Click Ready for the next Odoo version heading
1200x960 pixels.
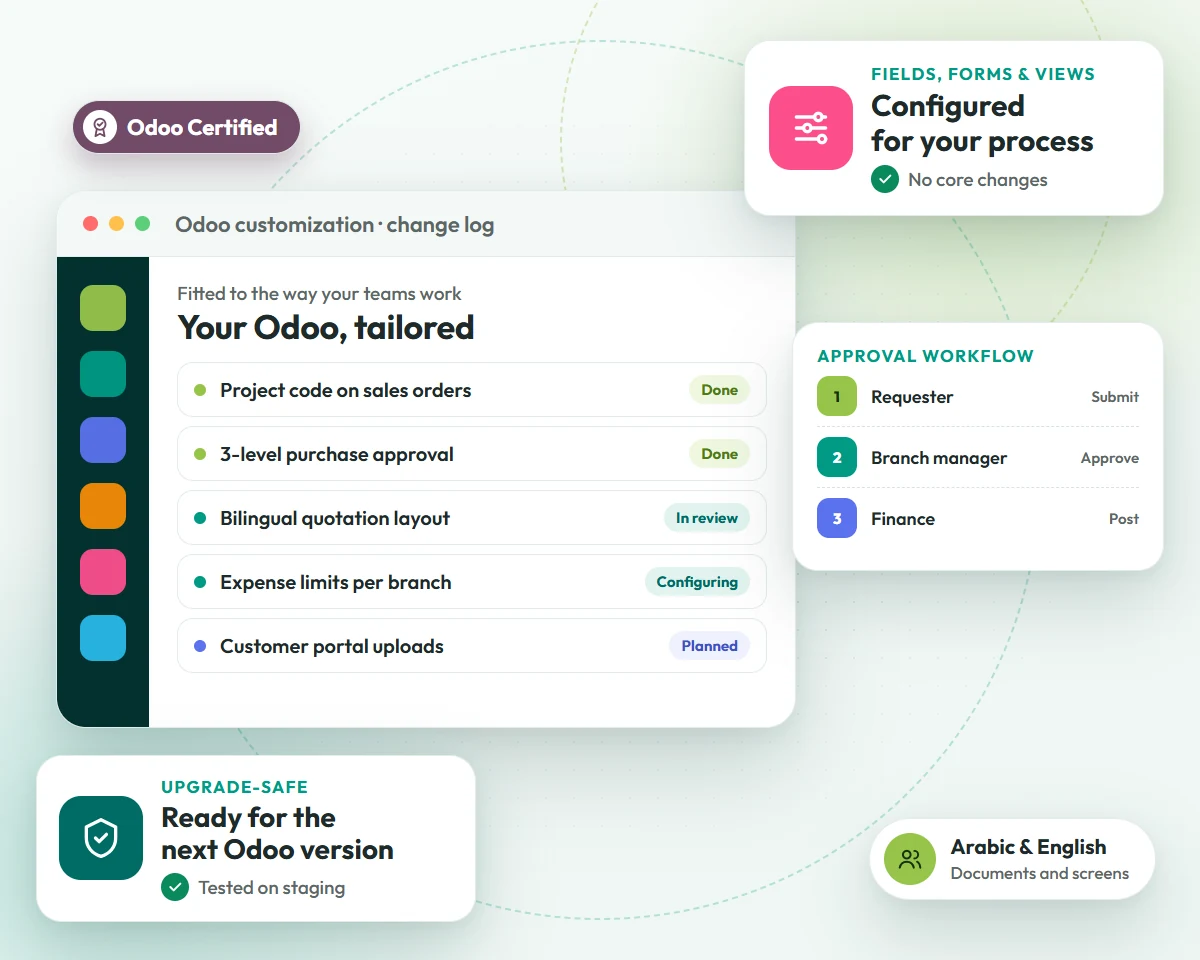click(277, 834)
